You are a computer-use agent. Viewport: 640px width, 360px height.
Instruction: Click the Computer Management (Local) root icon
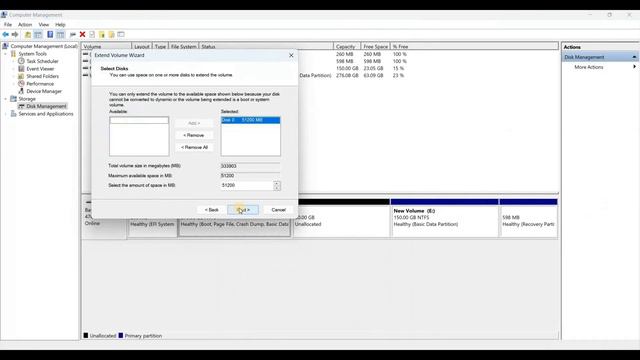point(5,46)
